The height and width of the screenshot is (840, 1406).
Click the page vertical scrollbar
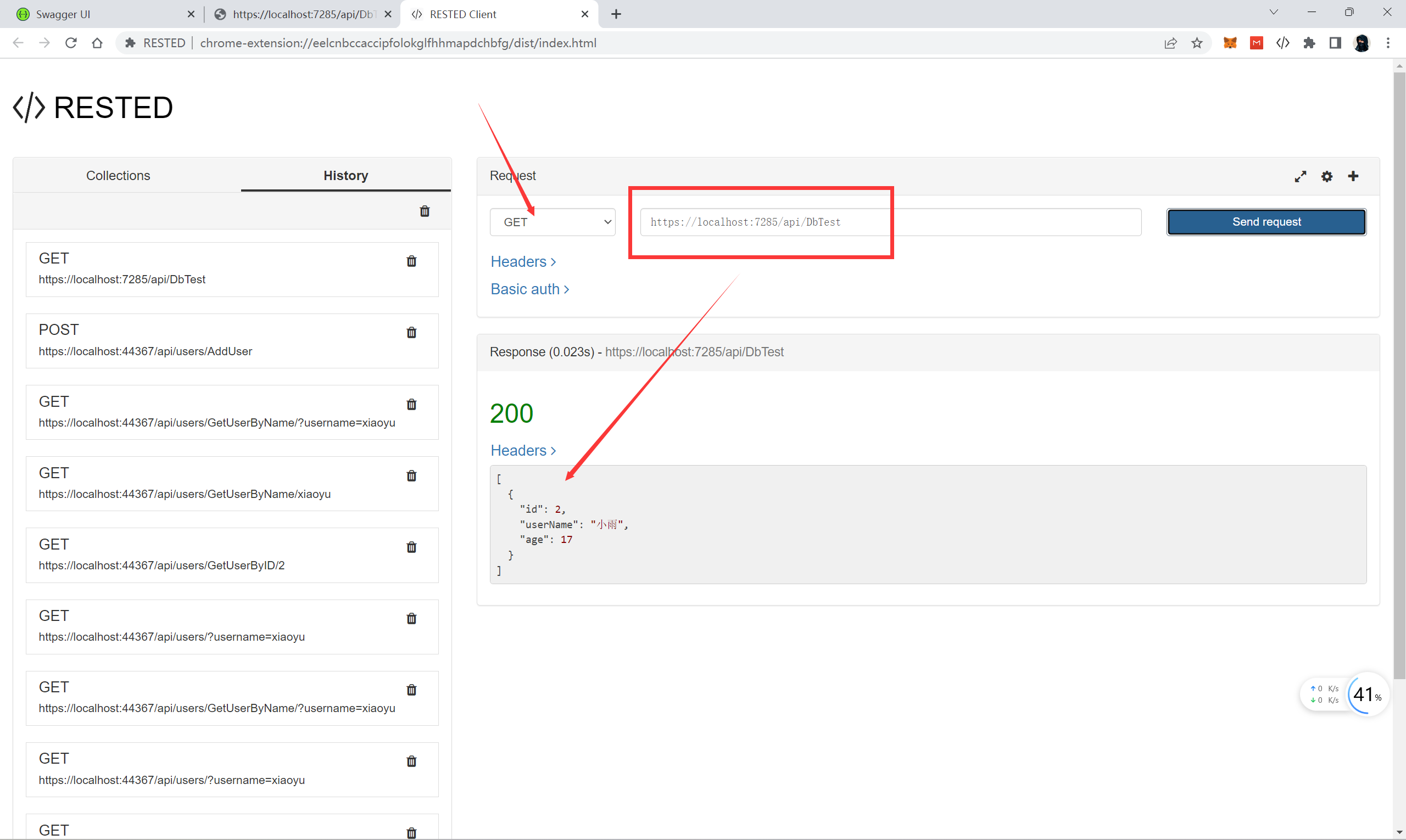[x=1399, y=373]
